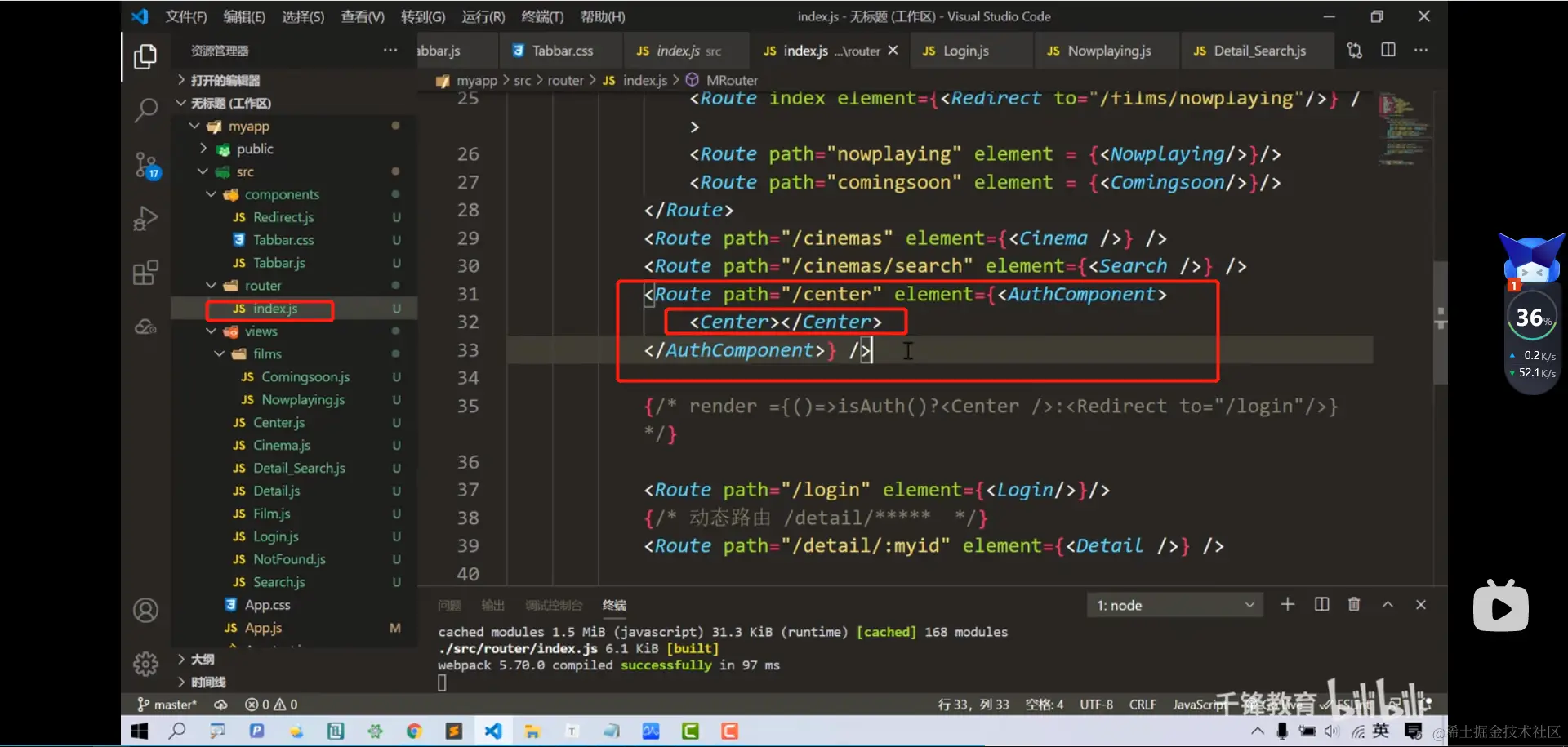Open Source Control view with 17 badge
1568x747 pixels.
(146, 165)
